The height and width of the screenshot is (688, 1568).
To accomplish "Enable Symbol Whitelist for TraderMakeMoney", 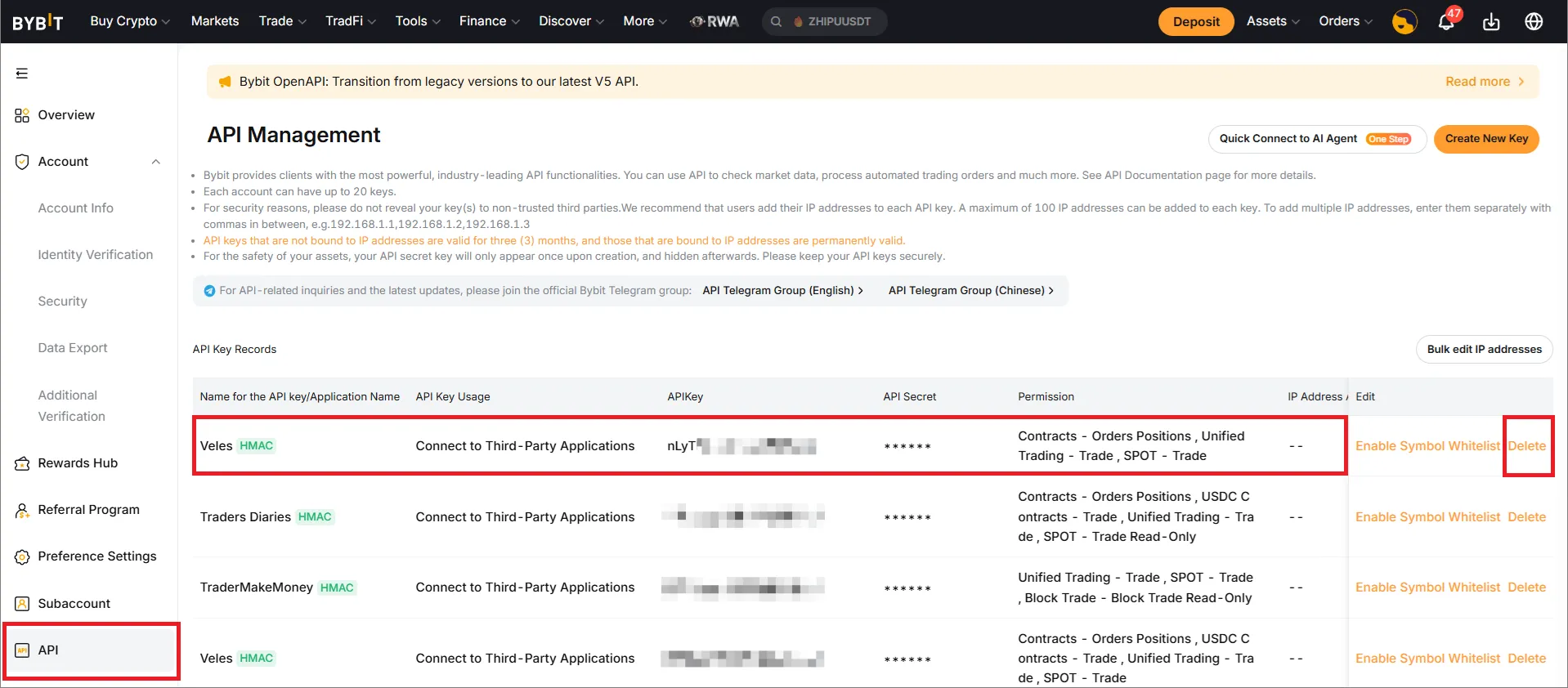I will coord(1427,587).
